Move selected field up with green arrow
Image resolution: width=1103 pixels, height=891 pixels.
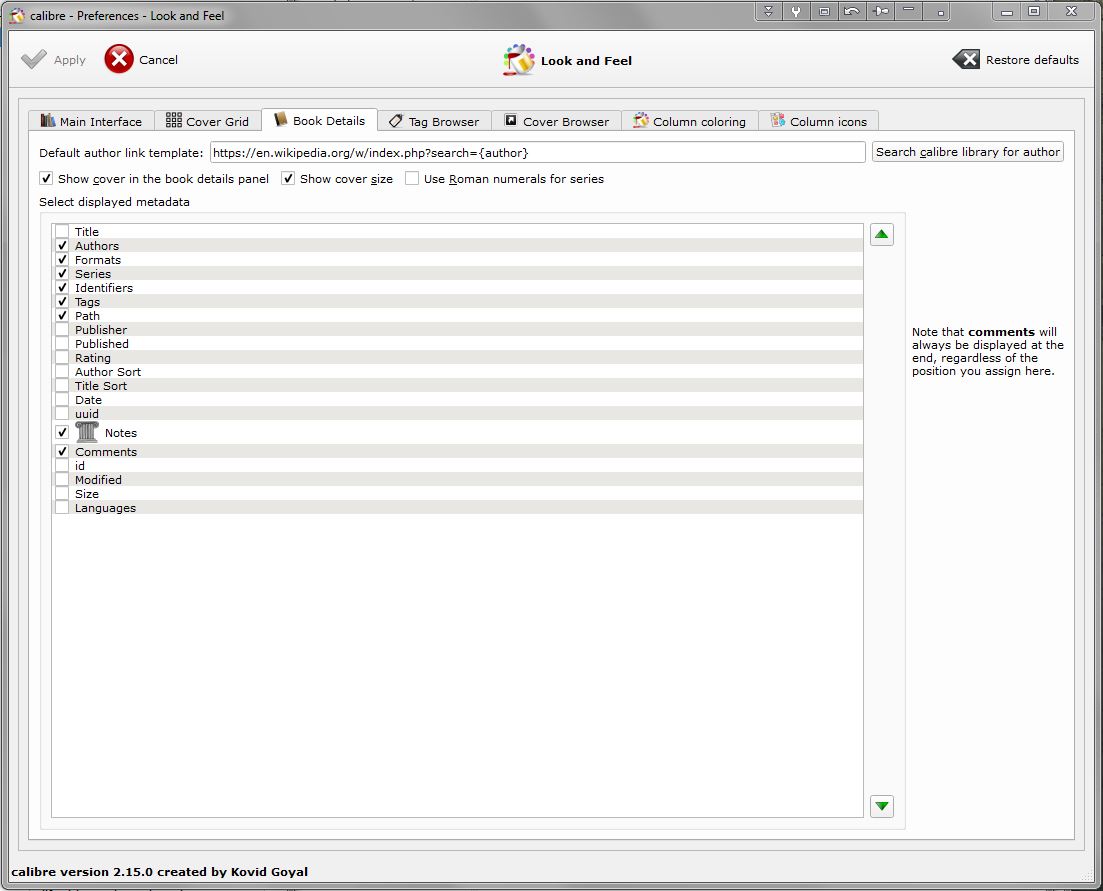coord(881,234)
